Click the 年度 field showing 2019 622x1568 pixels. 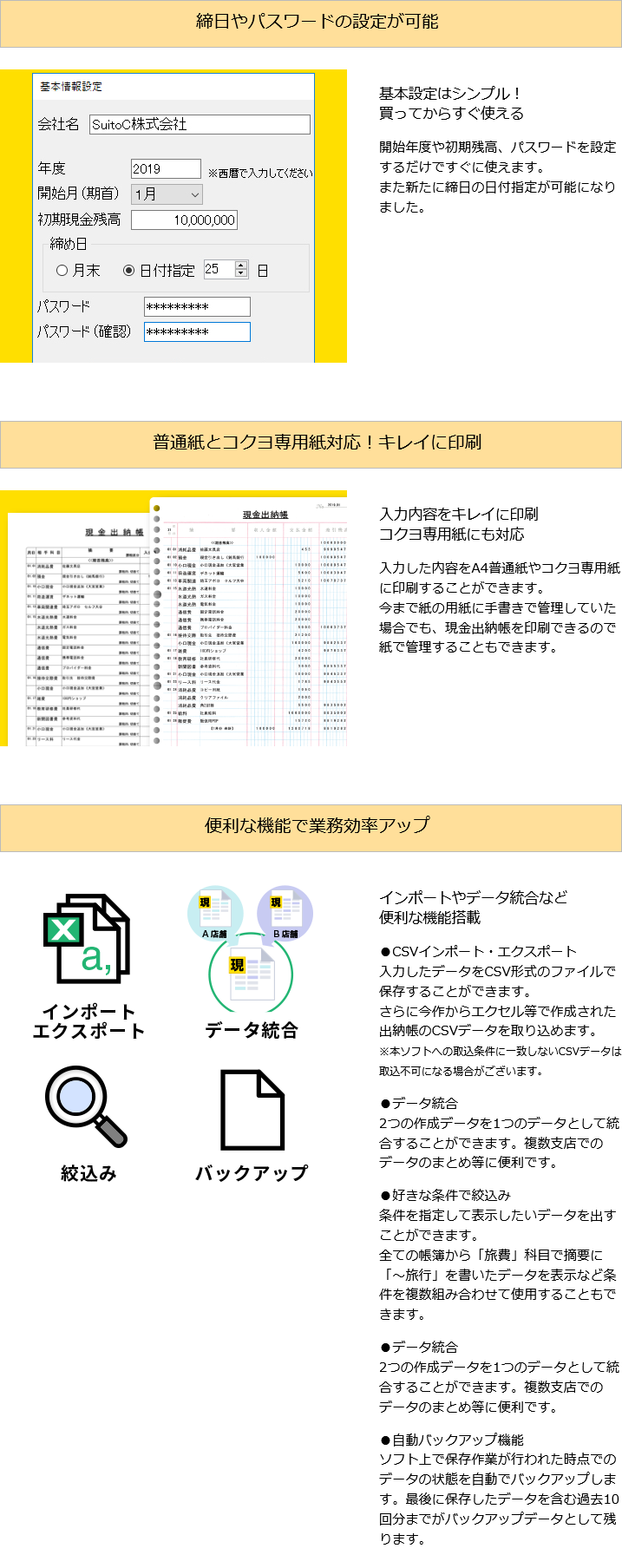pyautogui.click(x=166, y=169)
